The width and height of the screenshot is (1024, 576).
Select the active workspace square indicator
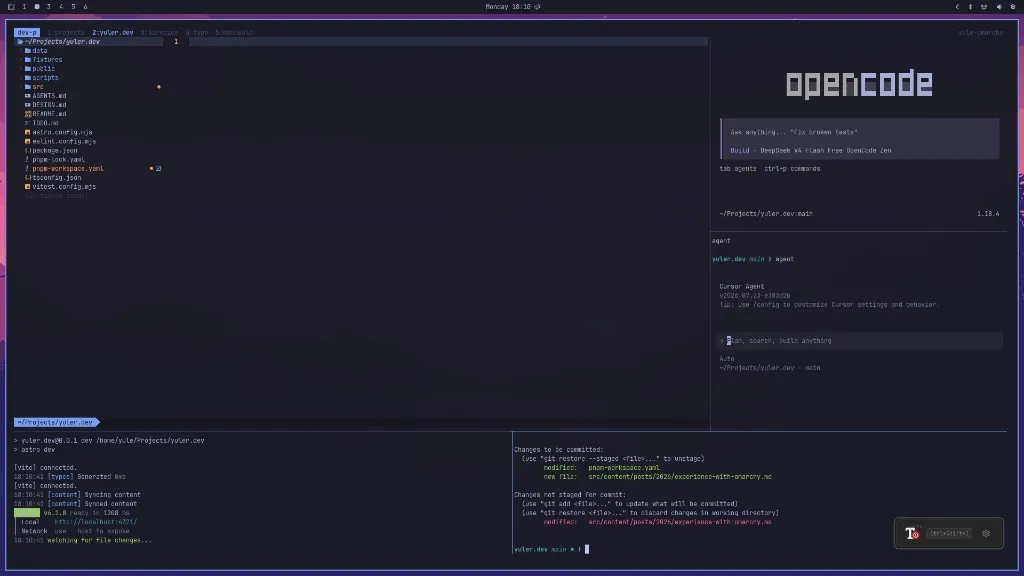pos(37,7)
